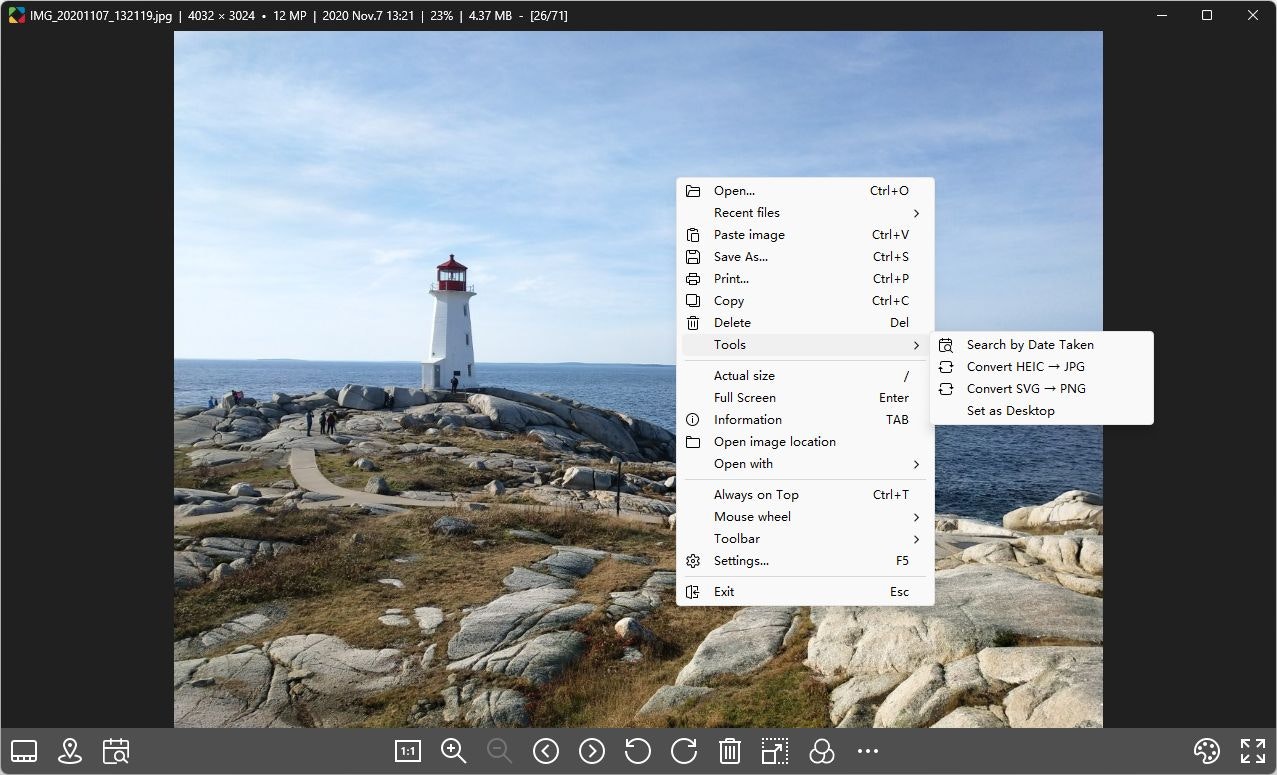Minimize the viewer window
Screen dimensions: 1277x775
coord(1161,15)
